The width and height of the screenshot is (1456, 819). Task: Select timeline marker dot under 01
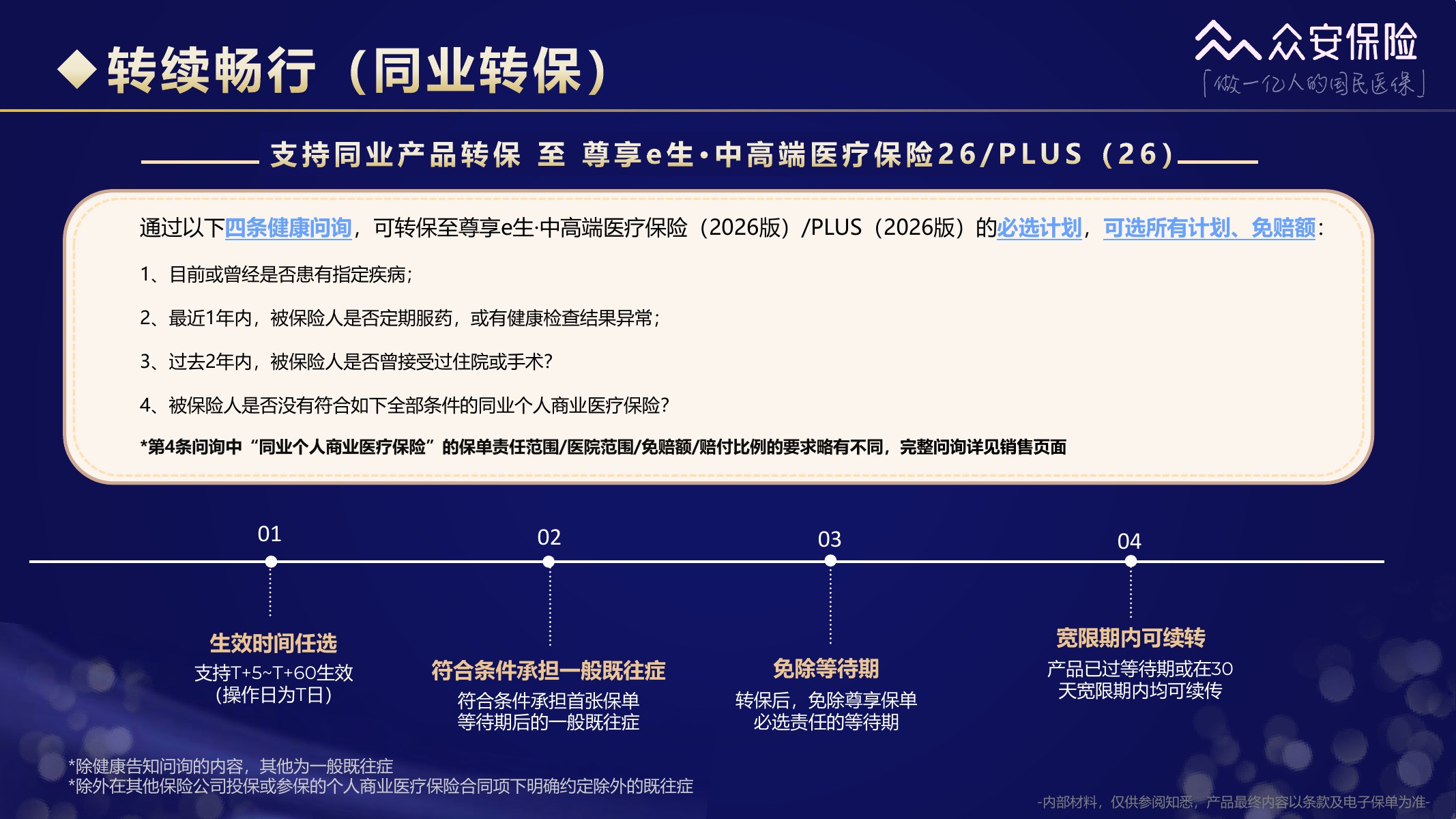click(x=271, y=562)
